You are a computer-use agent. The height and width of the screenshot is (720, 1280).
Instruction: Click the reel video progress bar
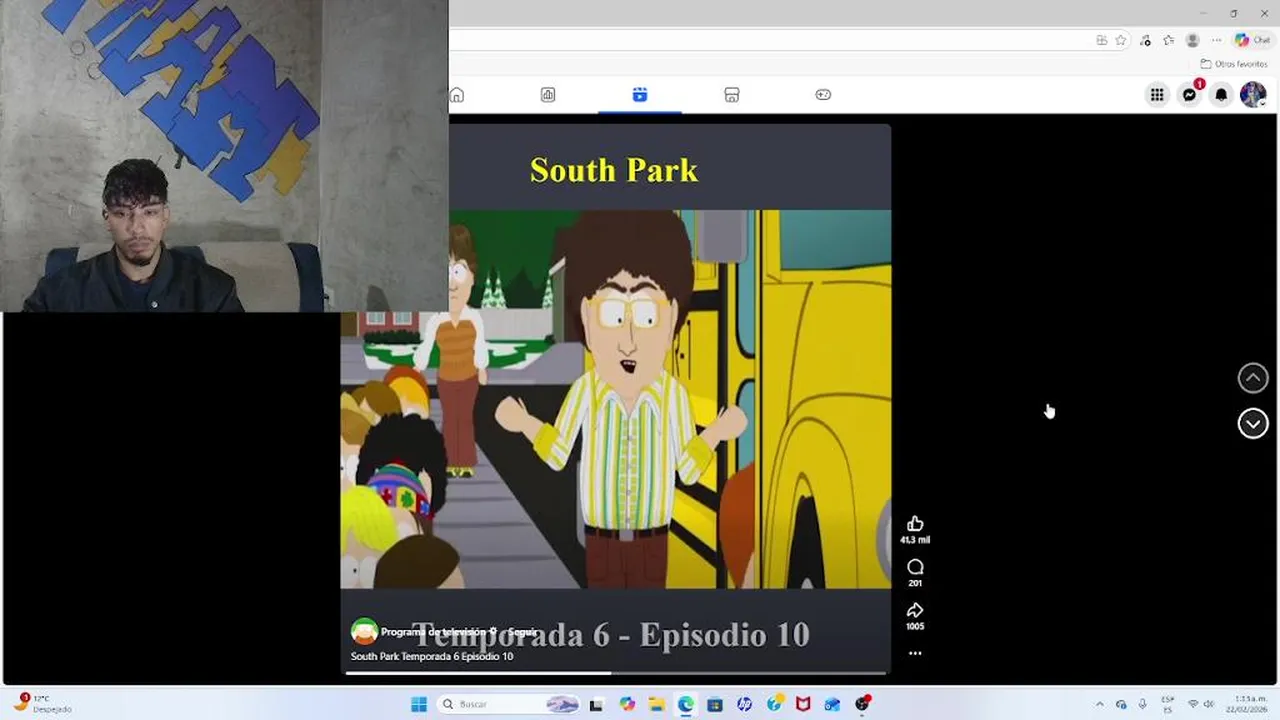pyautogui.click(x=616, y=673)
